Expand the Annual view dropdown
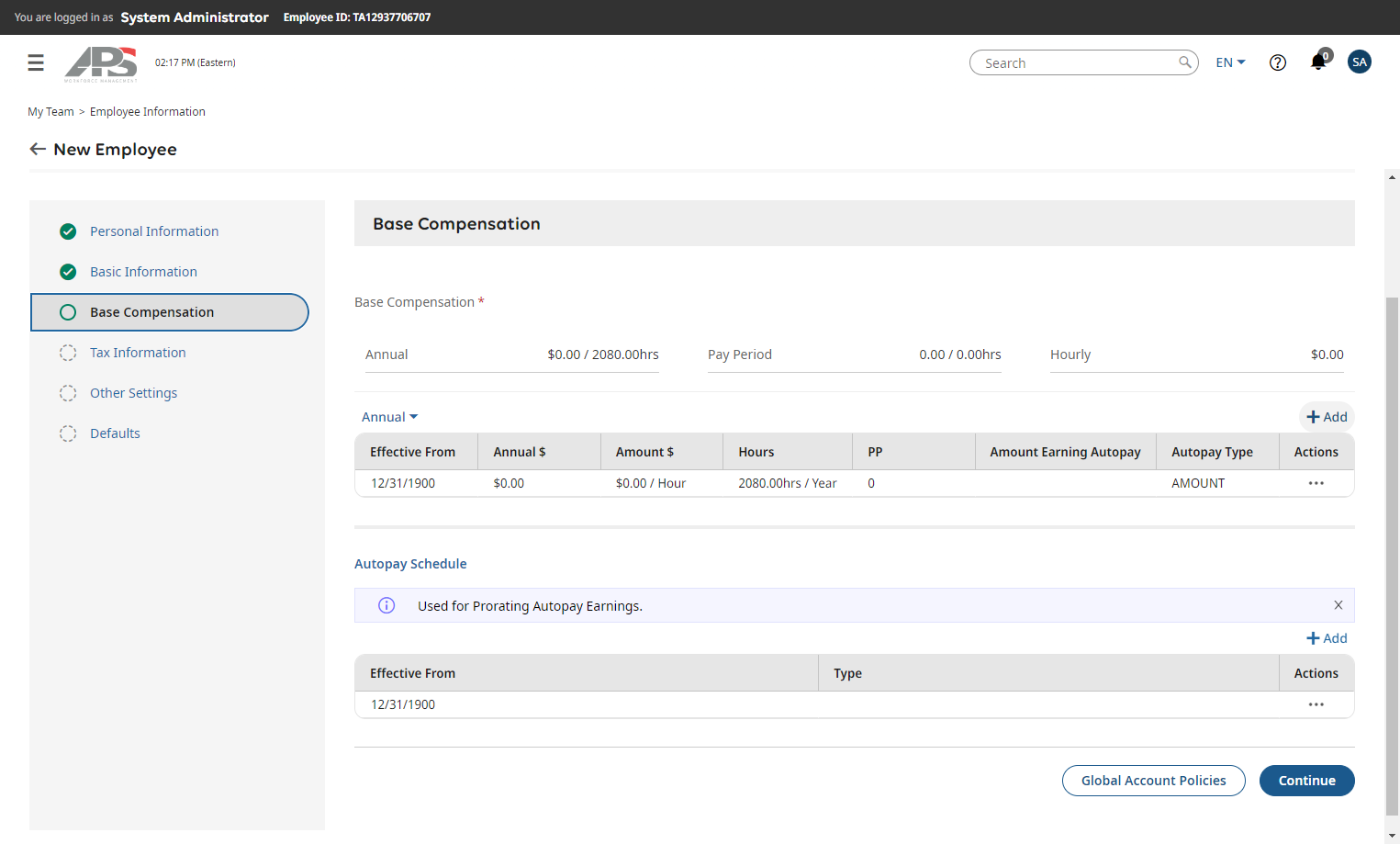Viewport: 1400px width, 844px height. pyautogui.click(x=389, y=417)
